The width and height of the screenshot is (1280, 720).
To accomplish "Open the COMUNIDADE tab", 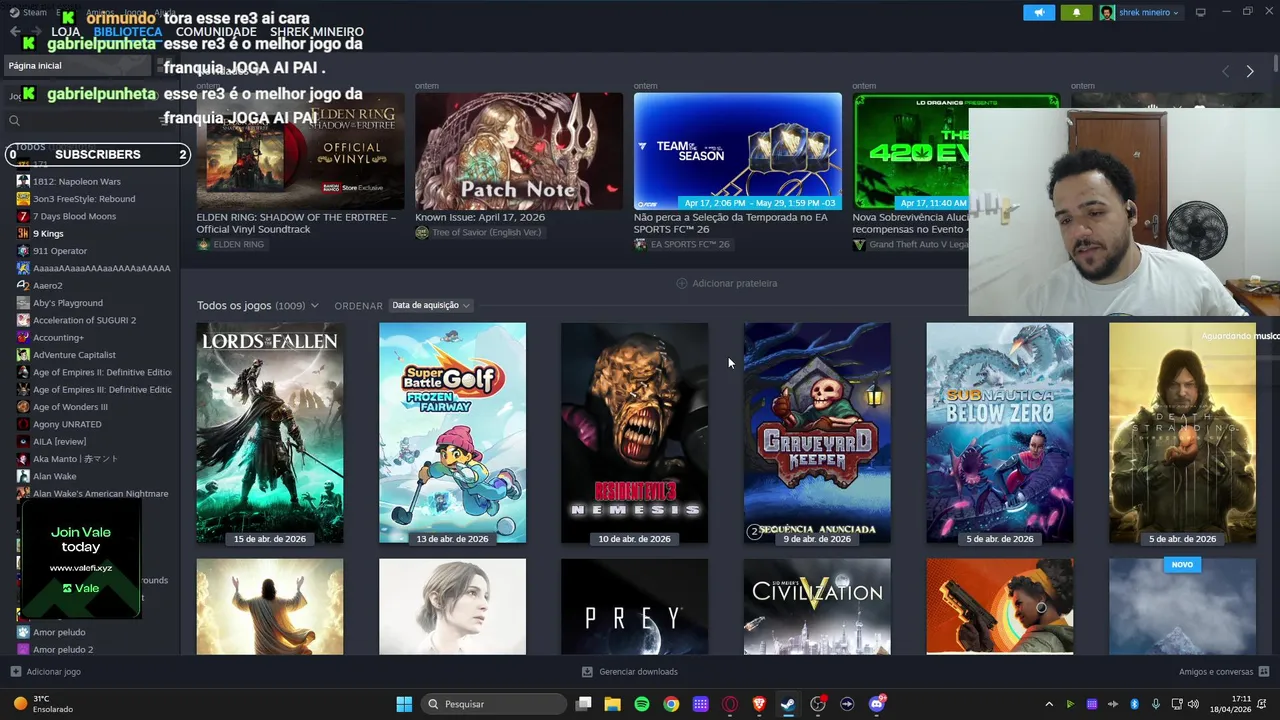I will click(215, 32).
